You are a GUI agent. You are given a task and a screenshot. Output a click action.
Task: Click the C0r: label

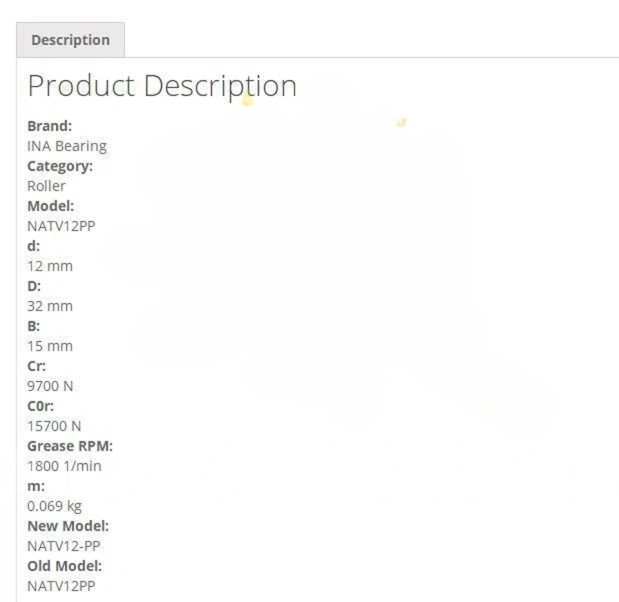pyautogui.click(x=41, y=406)
